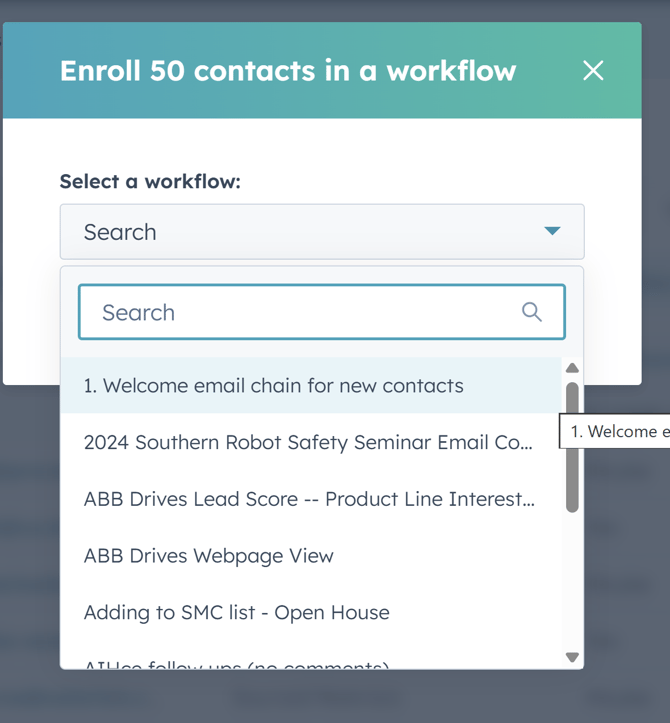This screenshot has height=723, width=670.
Task: Click the '1. Welcome e' tooltip
Action: coord(617,432)
